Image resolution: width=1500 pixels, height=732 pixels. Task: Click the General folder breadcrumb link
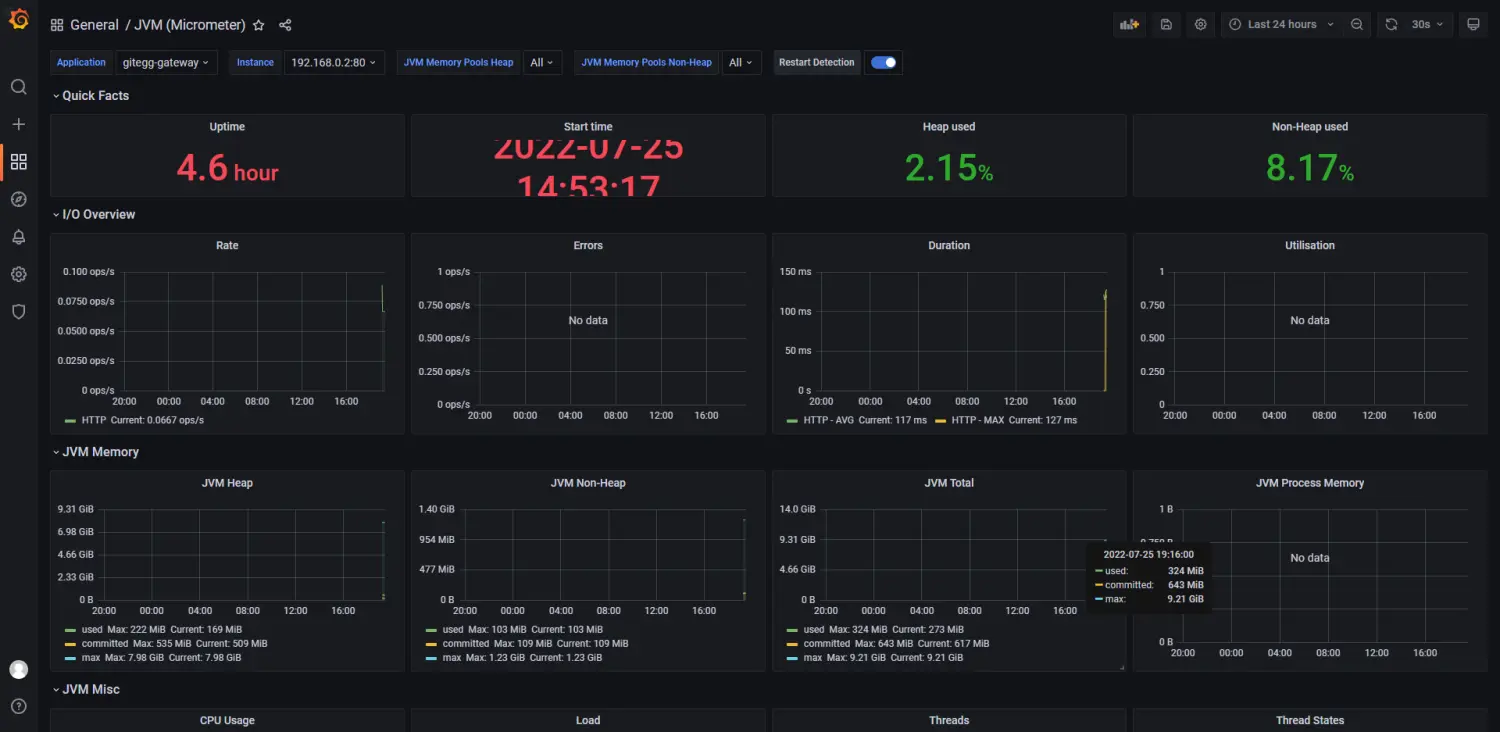(94, 25)
